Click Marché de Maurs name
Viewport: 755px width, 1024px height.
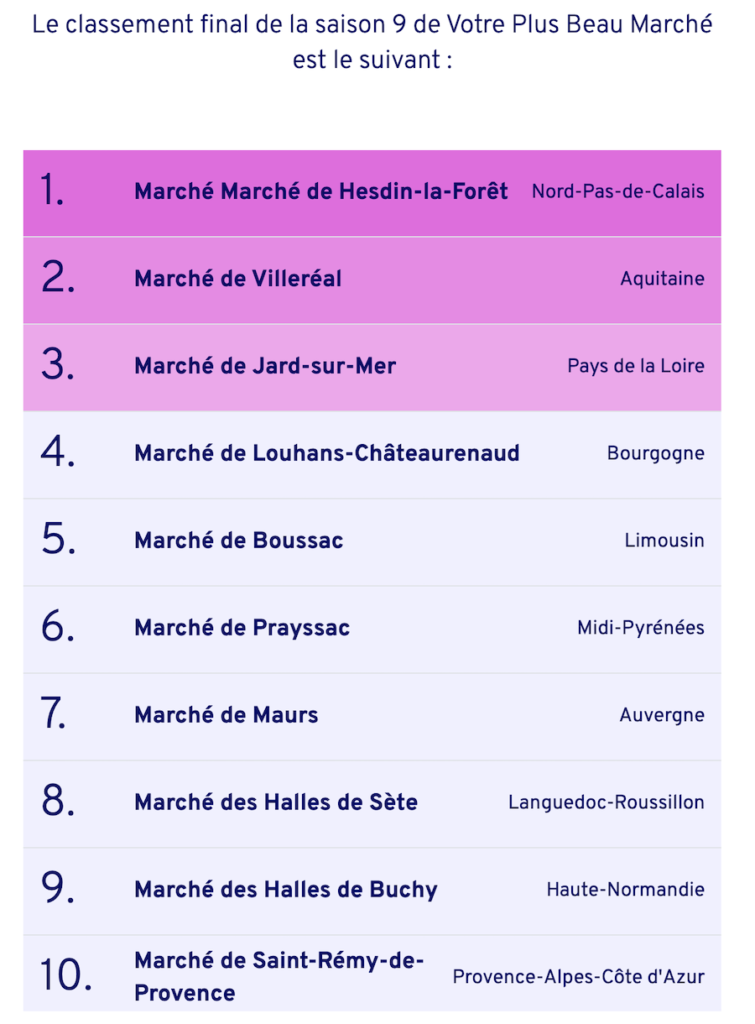(x=226, y=715)
